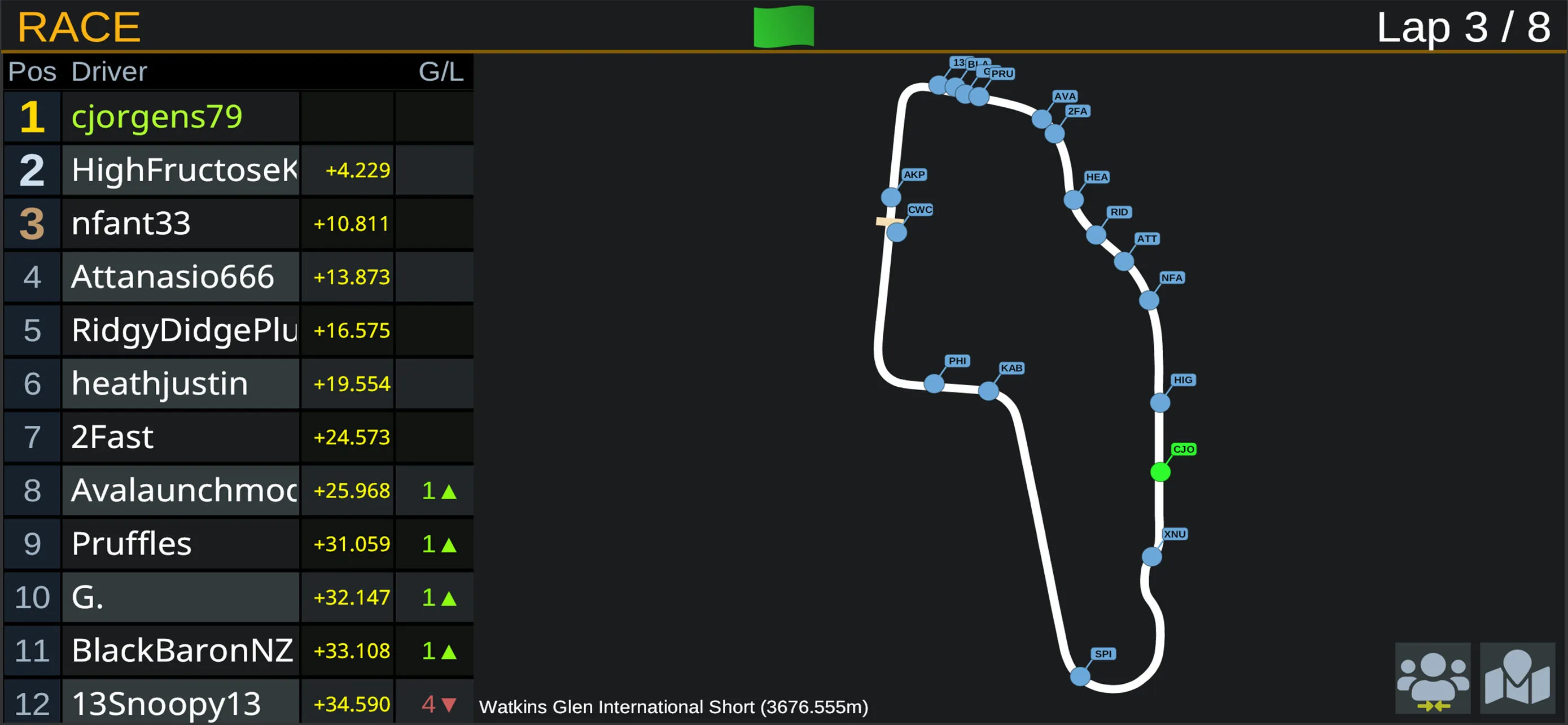The image size is (1568, 725).
Task: Select the SPI car marker
Action: click(1080, 676)
